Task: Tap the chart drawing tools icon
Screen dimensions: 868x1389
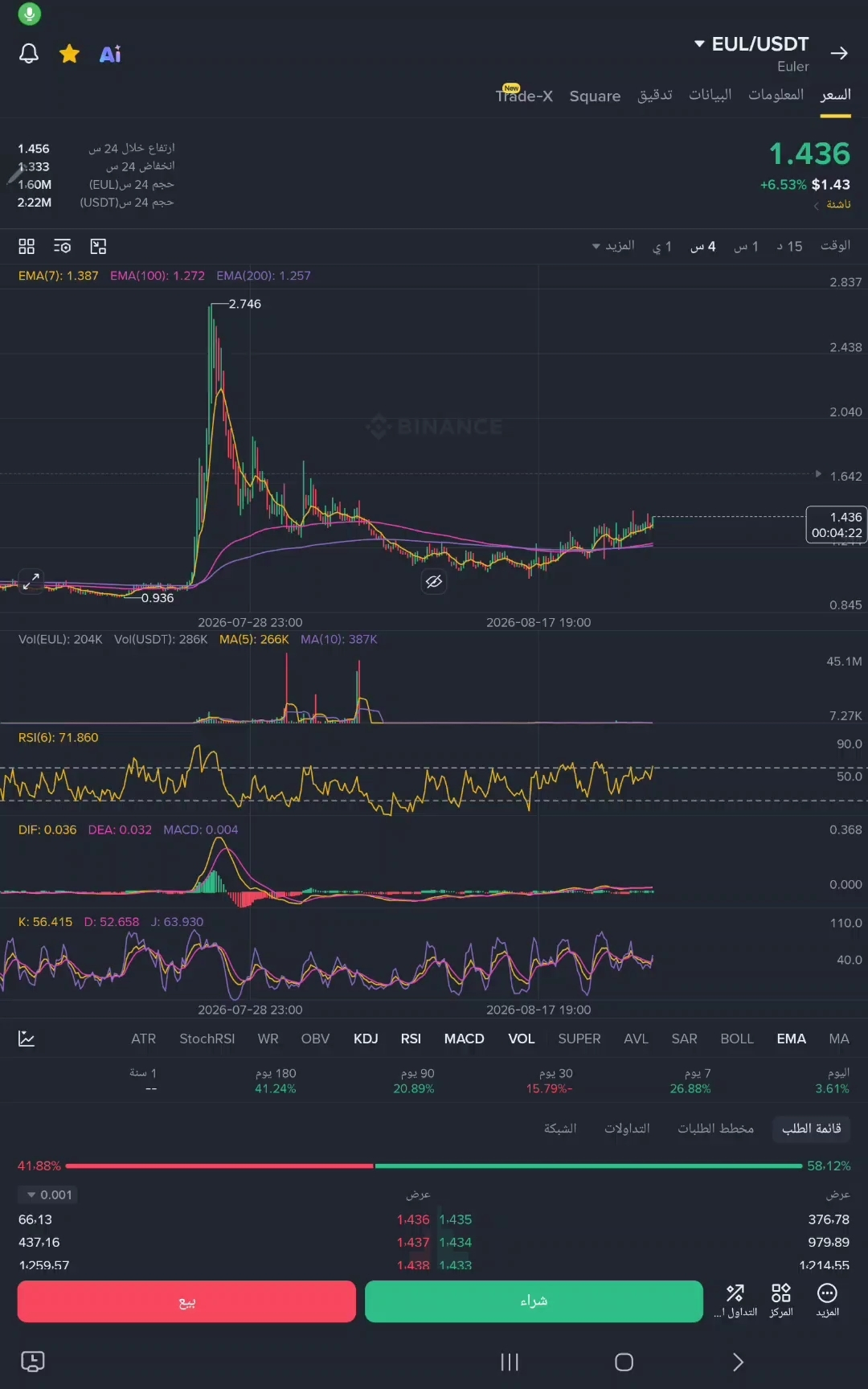Action: 98,246
